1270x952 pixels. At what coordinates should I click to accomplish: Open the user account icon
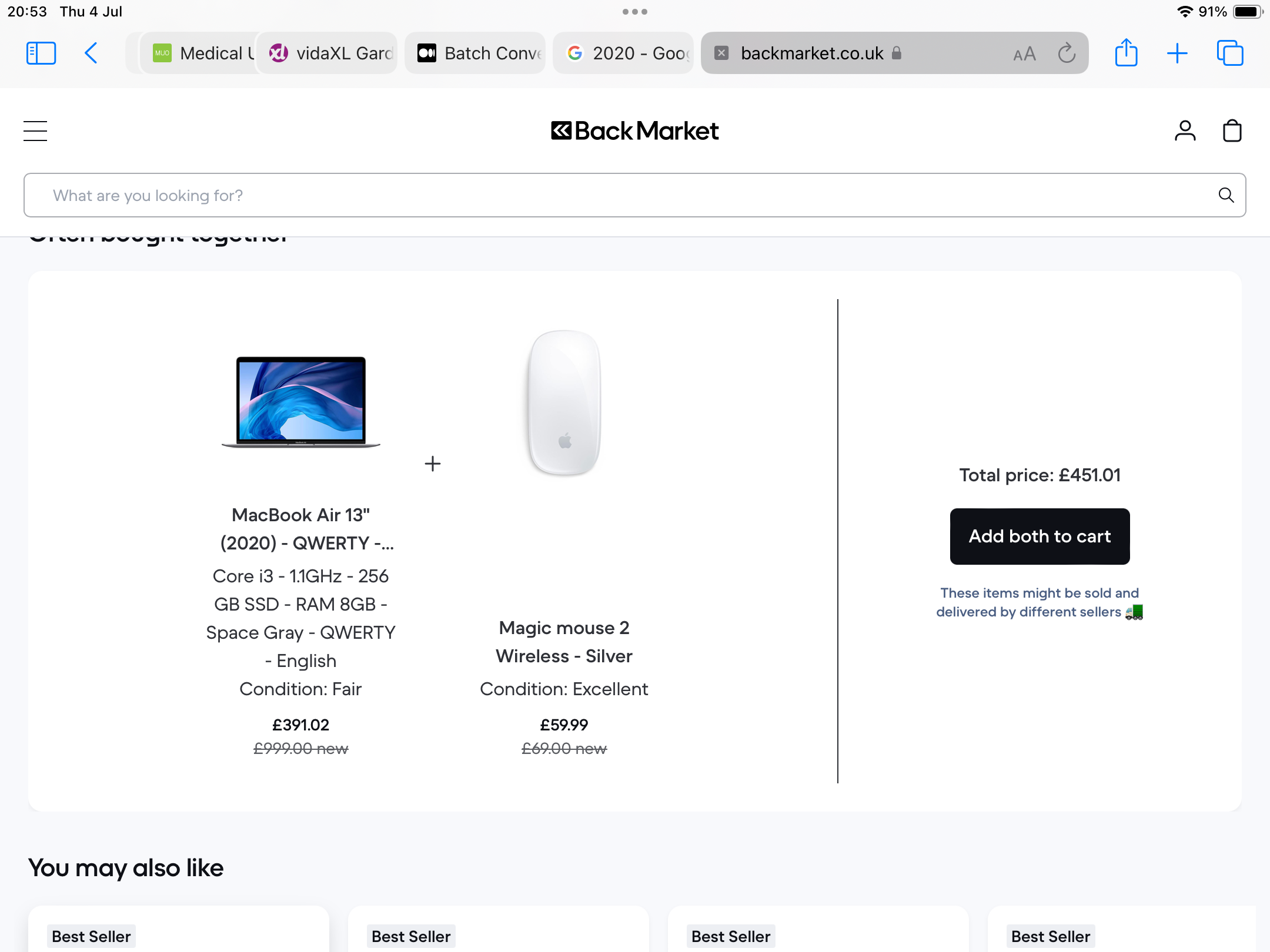click(x=1185, y=130)
